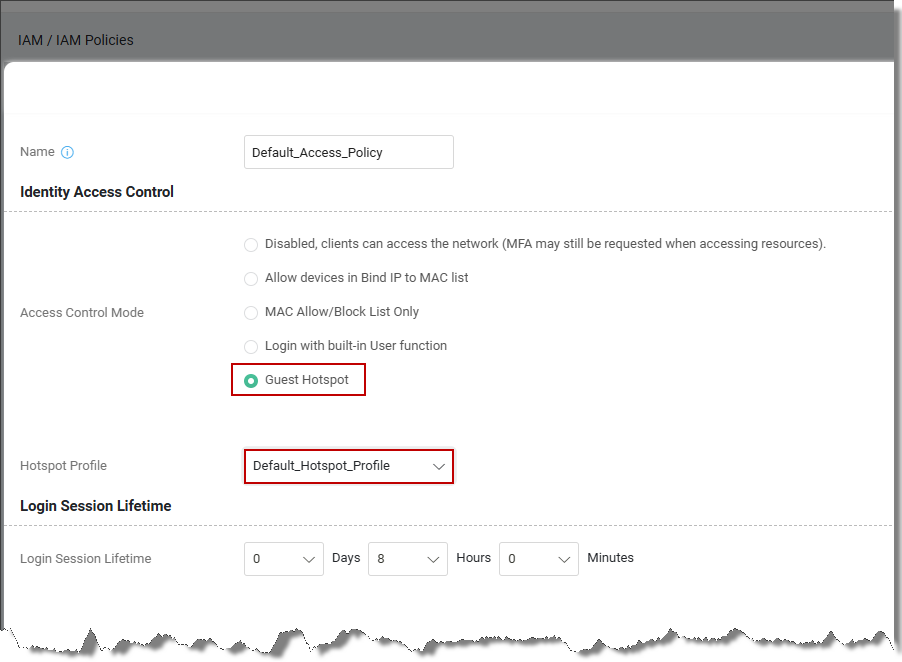Screen dimensions: 902x662
Task: Open the Hours dropdown showing 8
Action: [x=407, y=559]
